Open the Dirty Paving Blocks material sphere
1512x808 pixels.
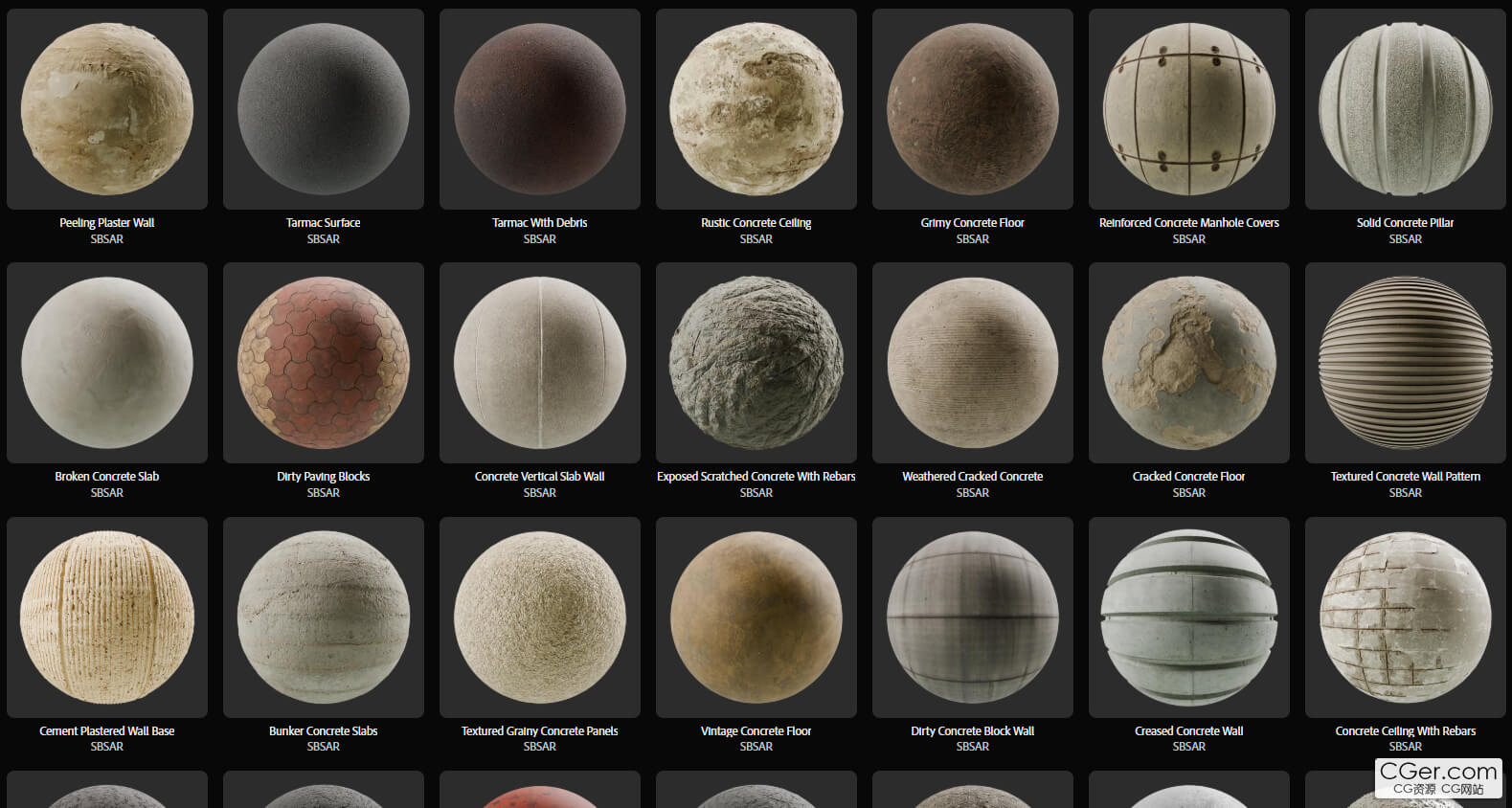(324, 363)
